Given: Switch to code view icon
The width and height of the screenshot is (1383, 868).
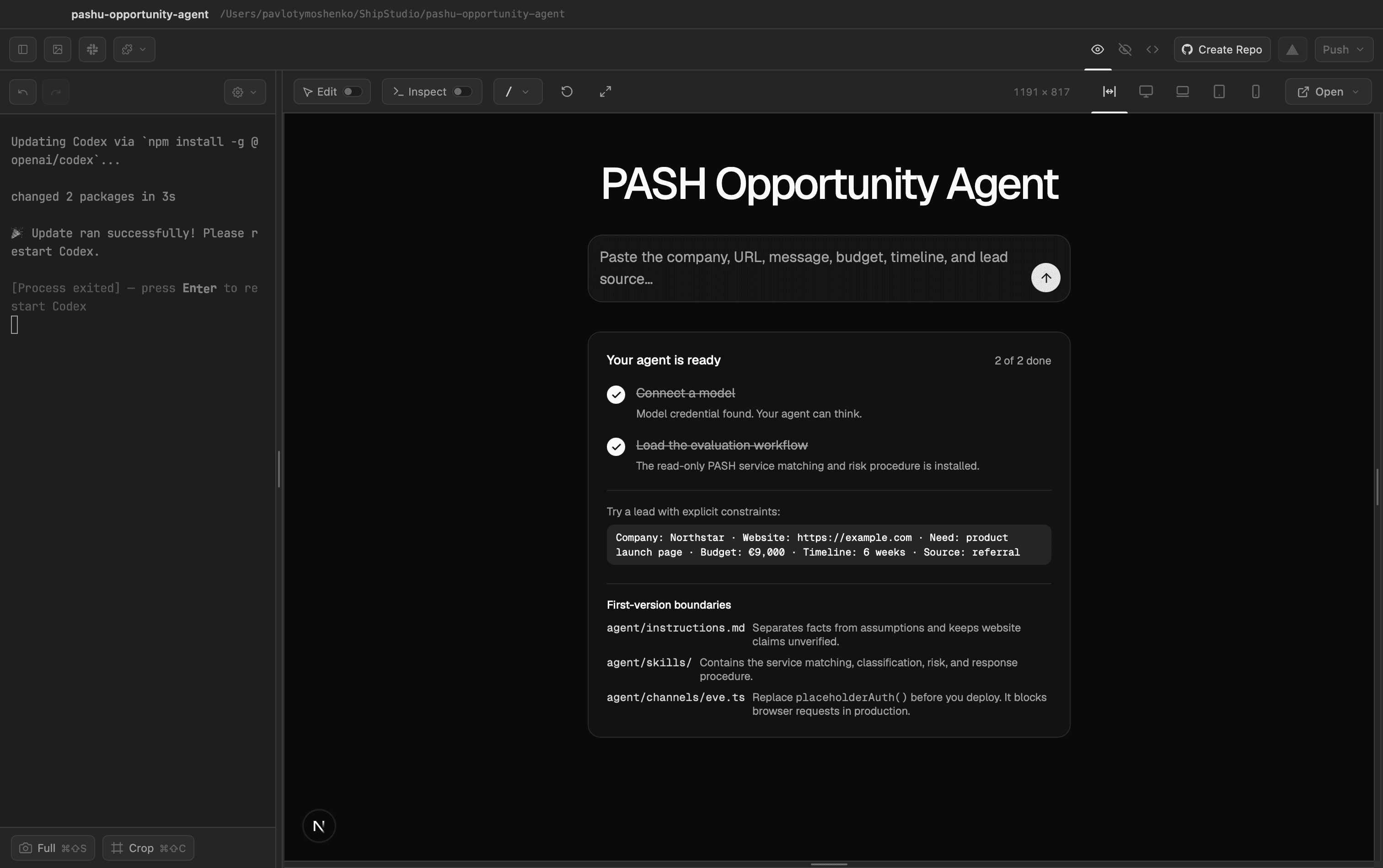Looking at the screenshot, I should tap(1152, 49).
